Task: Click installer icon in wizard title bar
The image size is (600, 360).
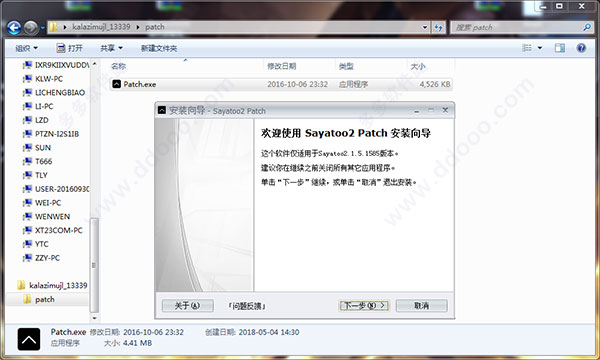Action: [162, 111]
